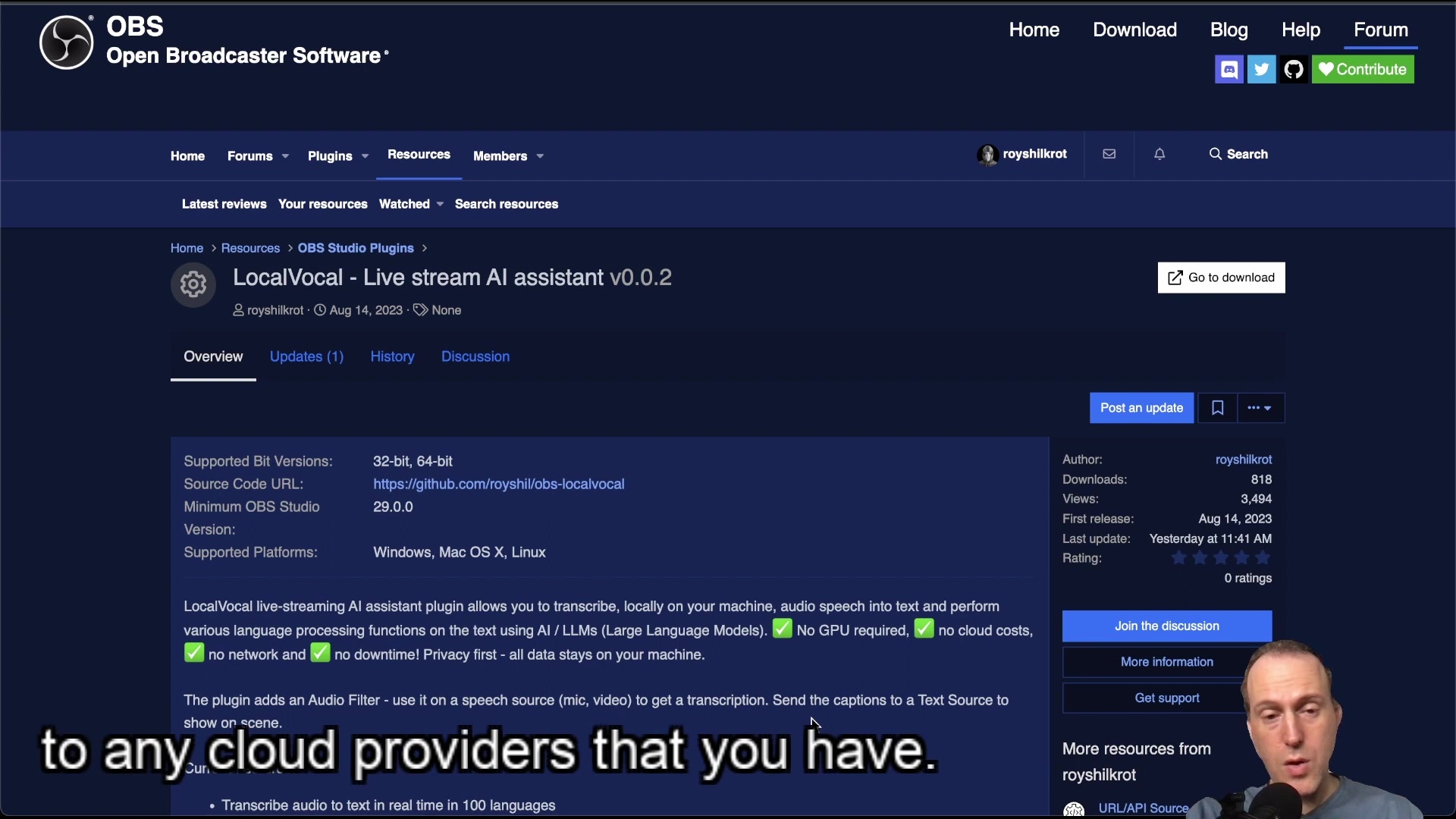The image size is (1456, 819).
Task: Click Resources in the breadcrumb
Action: tap(250, 249)
